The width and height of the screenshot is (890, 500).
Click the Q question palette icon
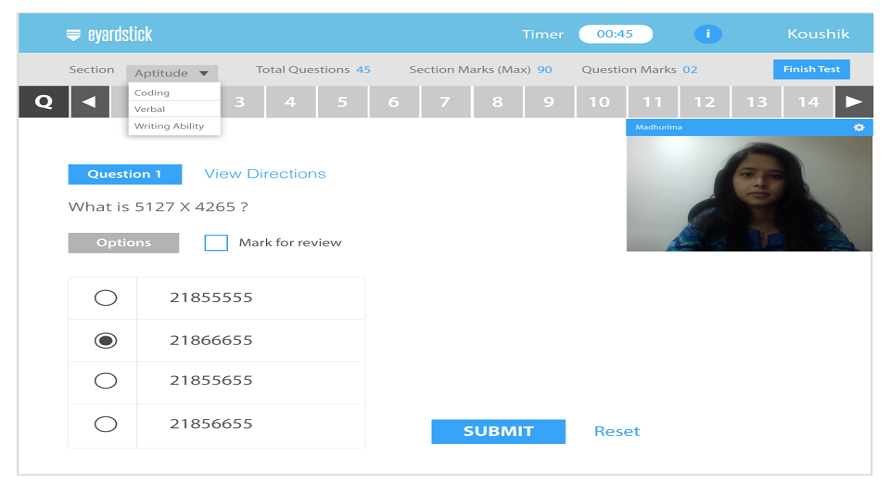(x=44, y=102)
